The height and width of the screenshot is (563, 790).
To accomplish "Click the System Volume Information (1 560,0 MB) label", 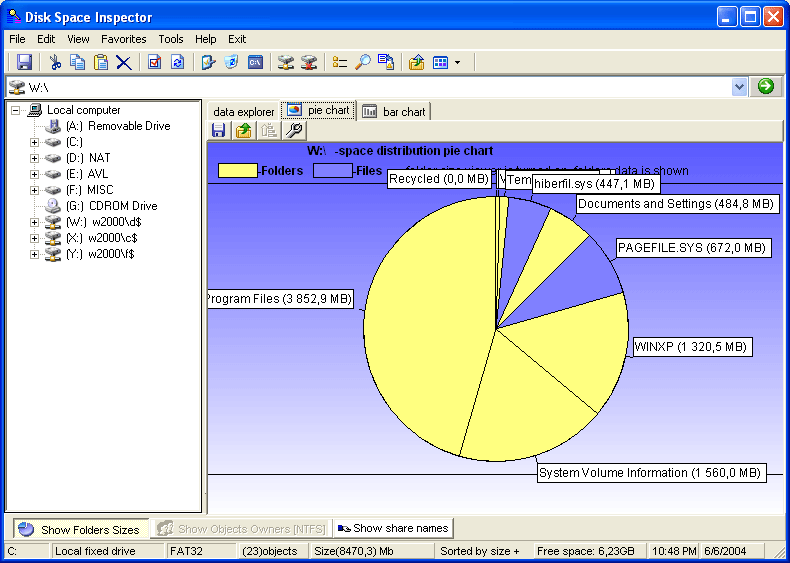I will (x=652, y=473).
